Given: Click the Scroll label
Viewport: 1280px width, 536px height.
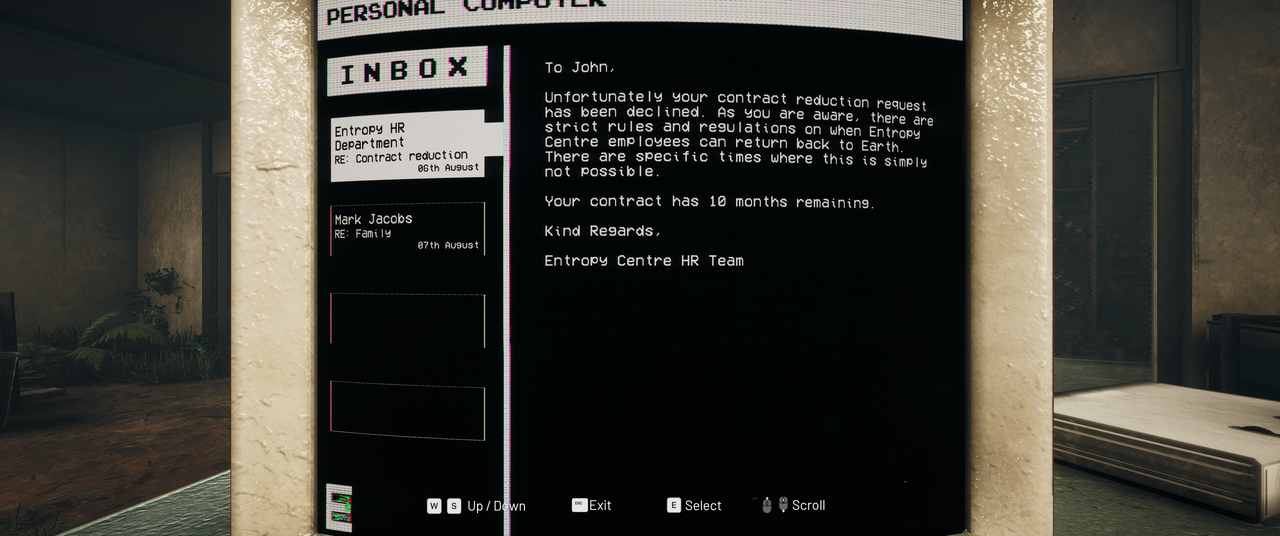Looking at the screenshot, I should [x=809, y=505].
